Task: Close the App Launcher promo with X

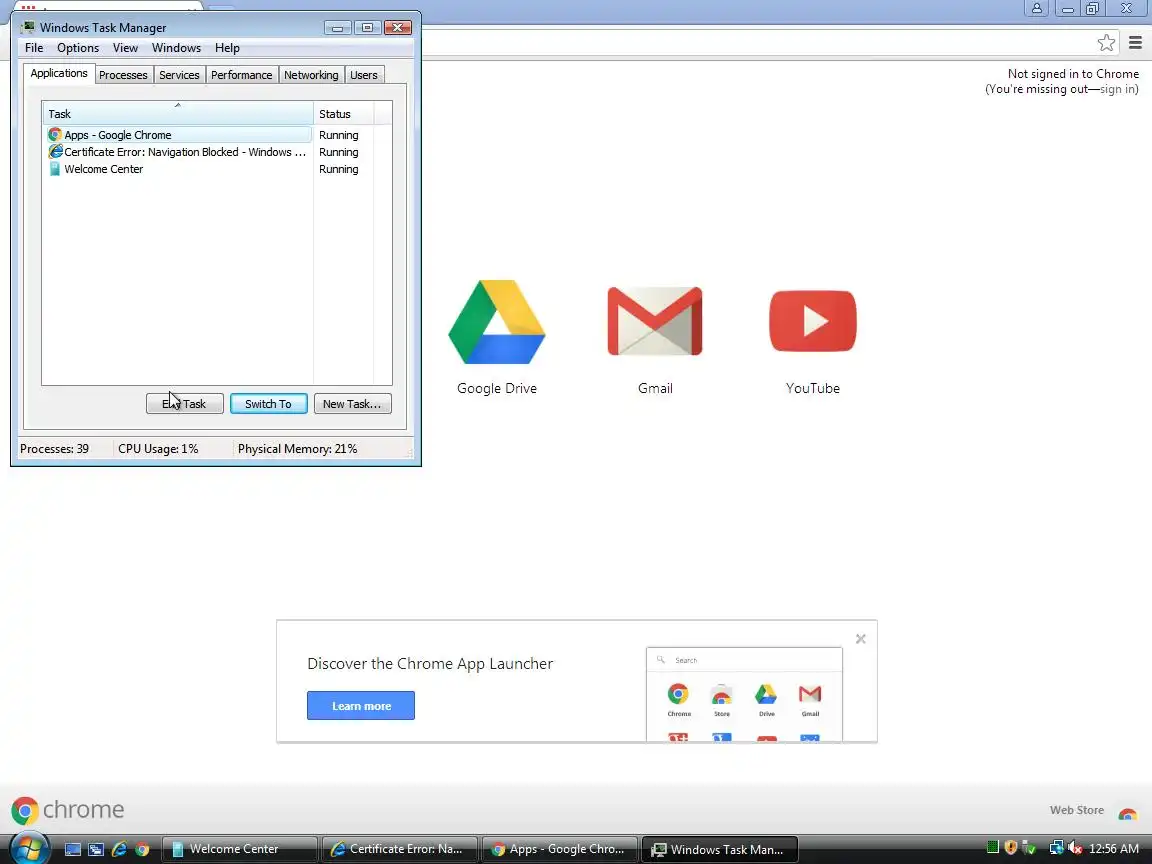Action: click(860, 639)
